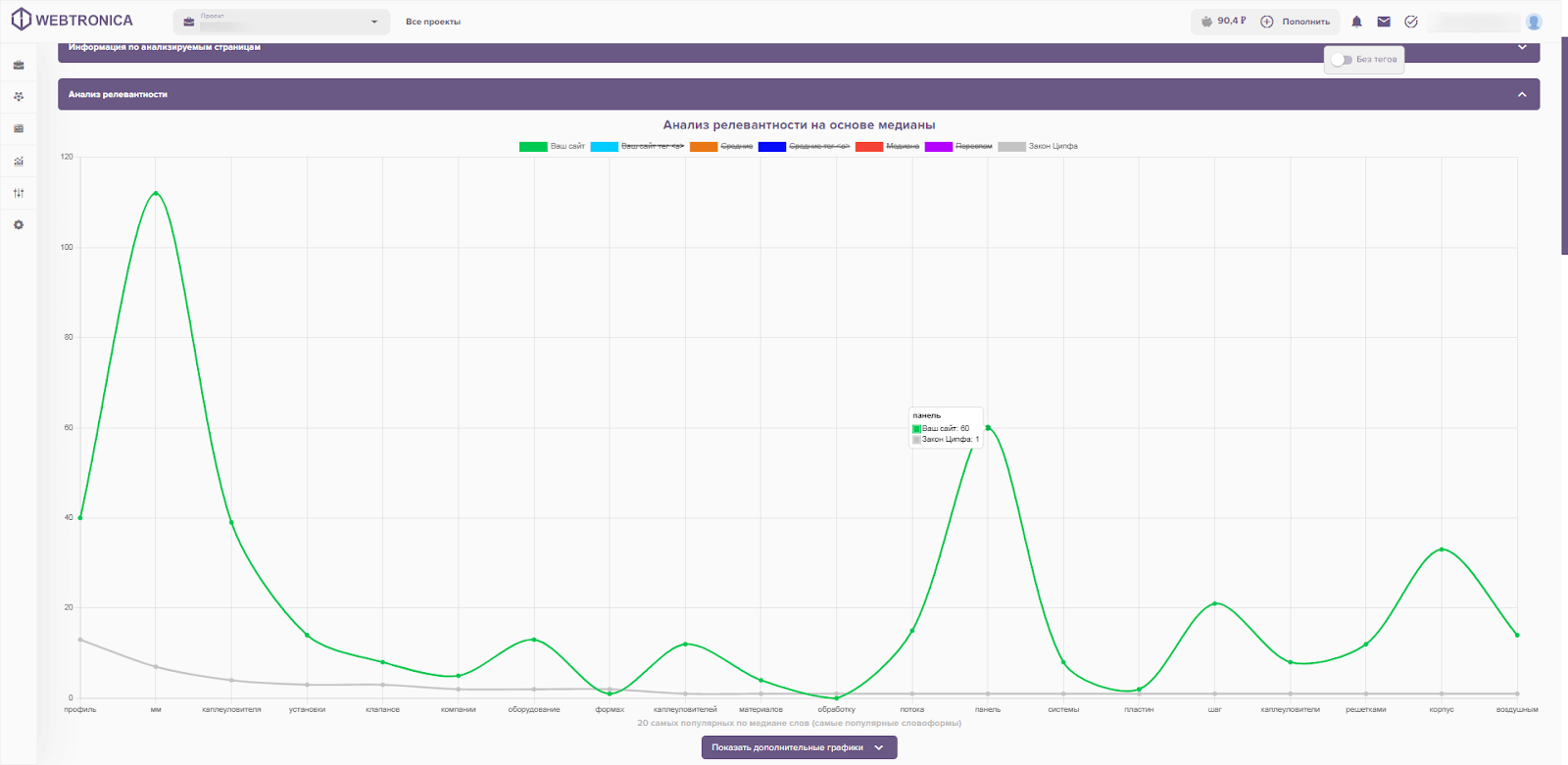
Task: Expand 'Показать дополнительные графики'
Action: coord(799,747)
